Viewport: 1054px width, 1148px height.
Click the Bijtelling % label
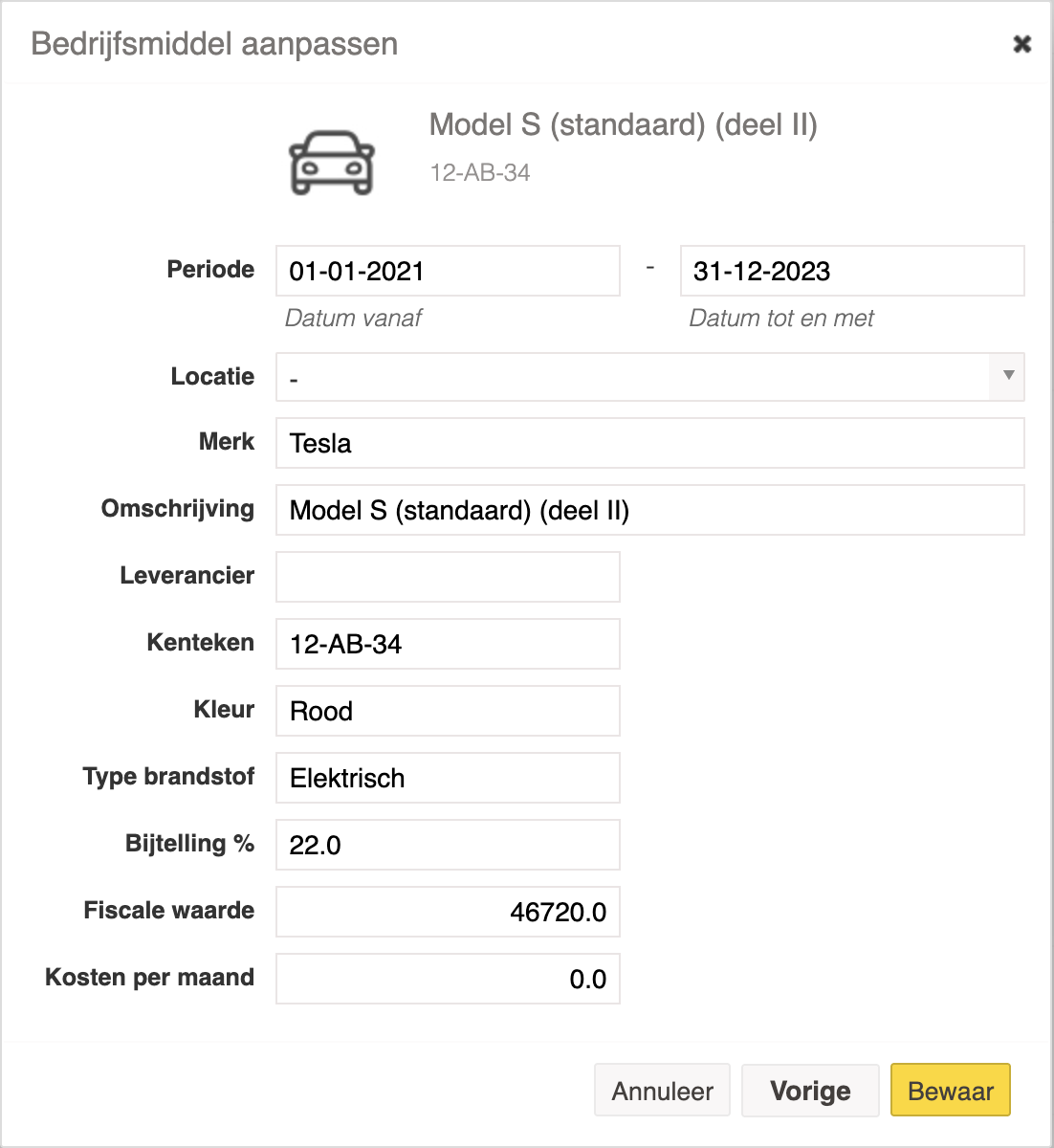click(189, 844)
